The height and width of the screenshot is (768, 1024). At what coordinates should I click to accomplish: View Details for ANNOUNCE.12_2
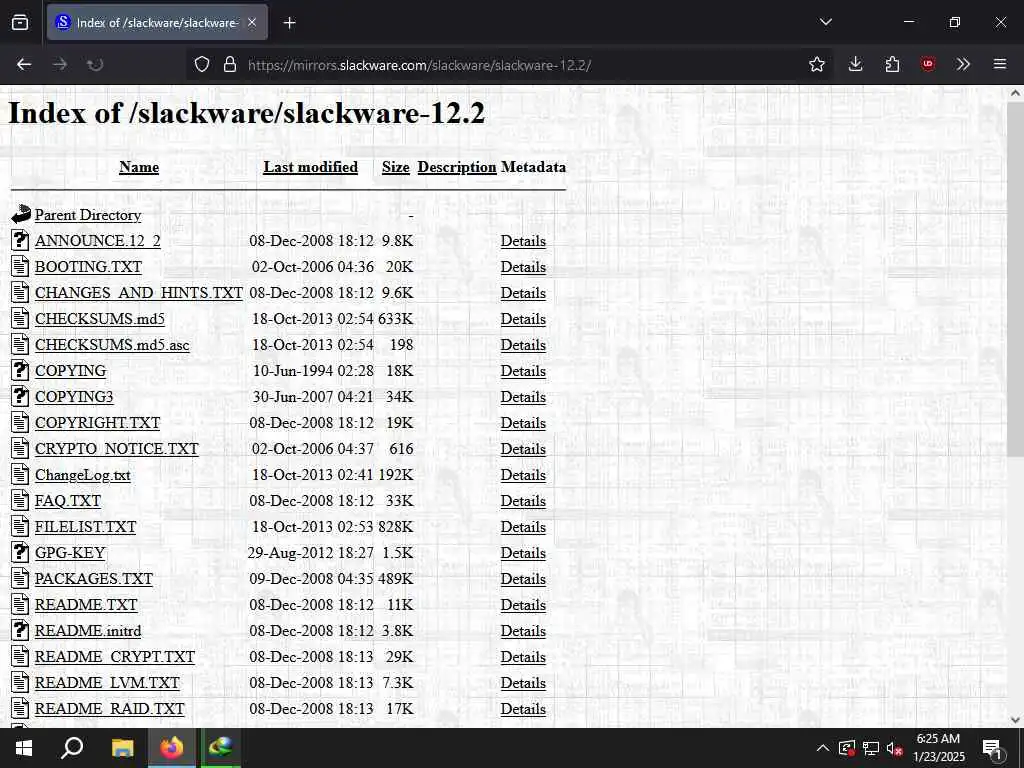[523, 241]
